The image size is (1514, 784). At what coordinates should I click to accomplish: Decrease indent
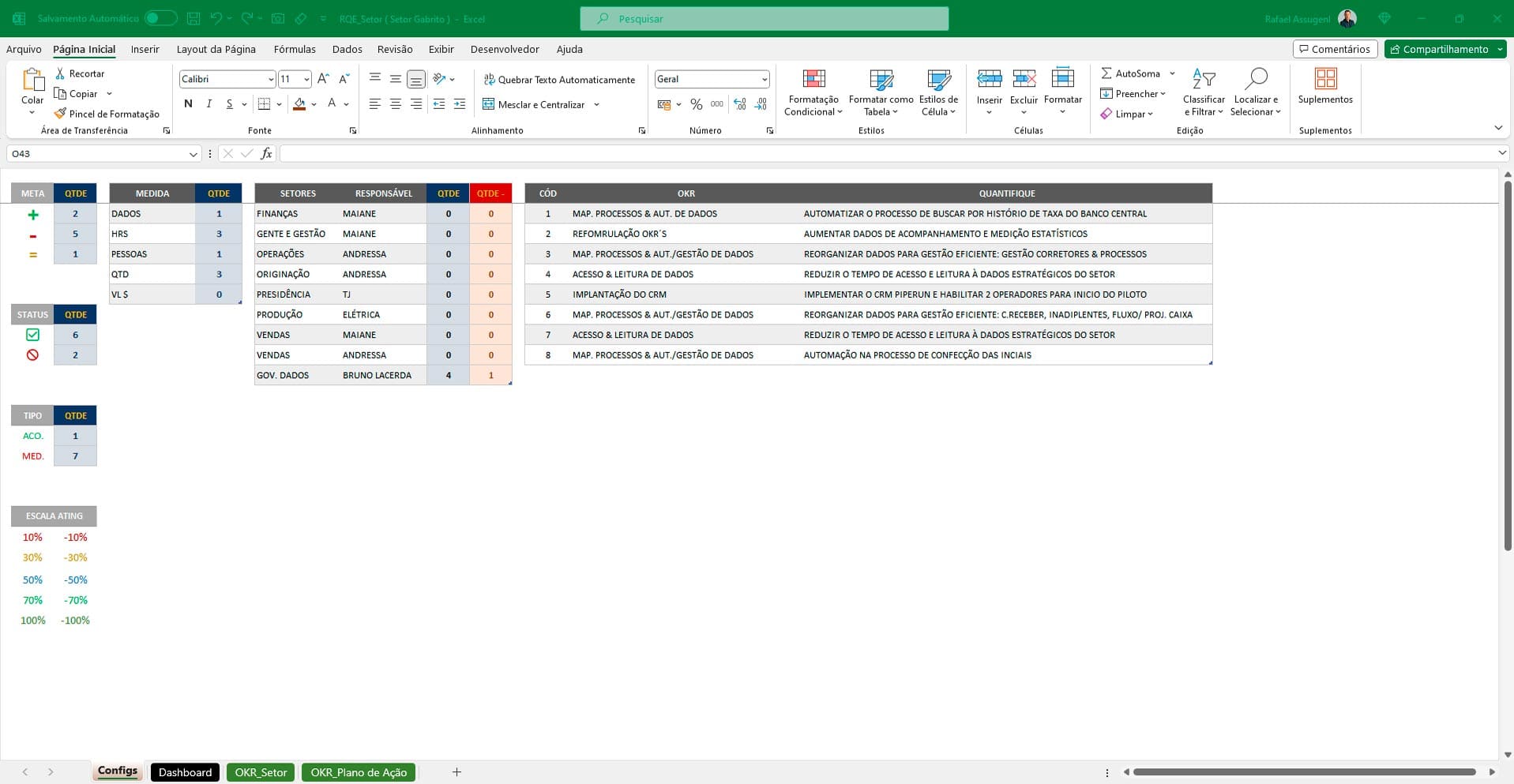[439, 104]
